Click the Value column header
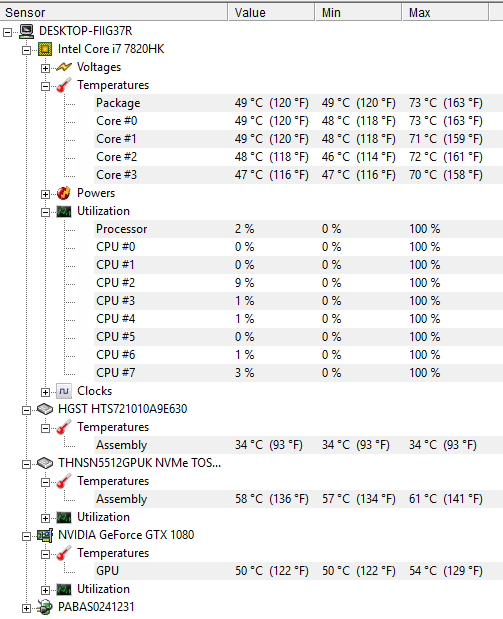503x619 pixels. coord(271,12)
